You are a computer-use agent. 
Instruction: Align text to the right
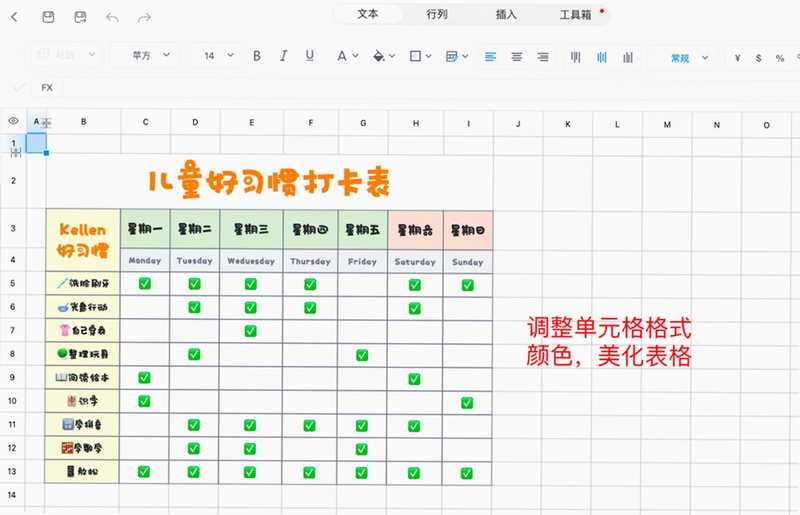coord(543,57)
